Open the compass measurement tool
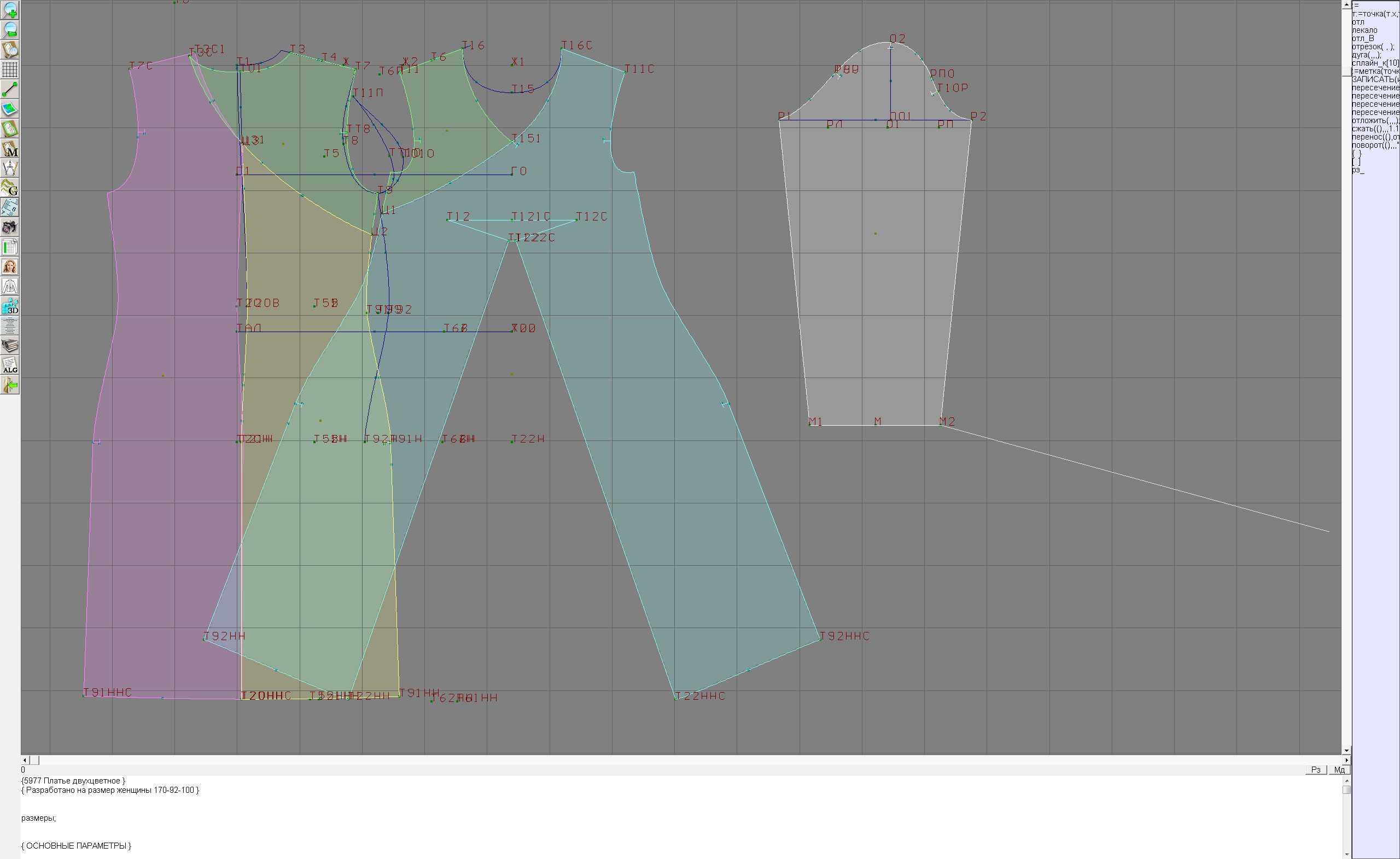1400x859 pixels. (10, 168)
